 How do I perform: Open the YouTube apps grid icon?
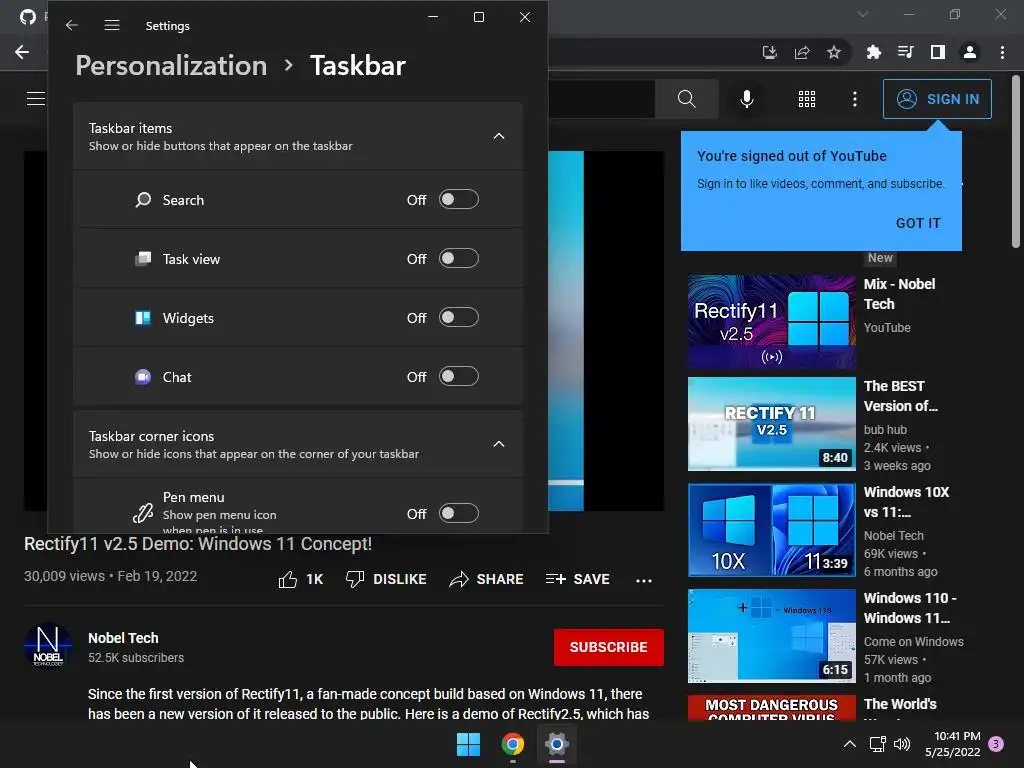(x=807, y=99)
